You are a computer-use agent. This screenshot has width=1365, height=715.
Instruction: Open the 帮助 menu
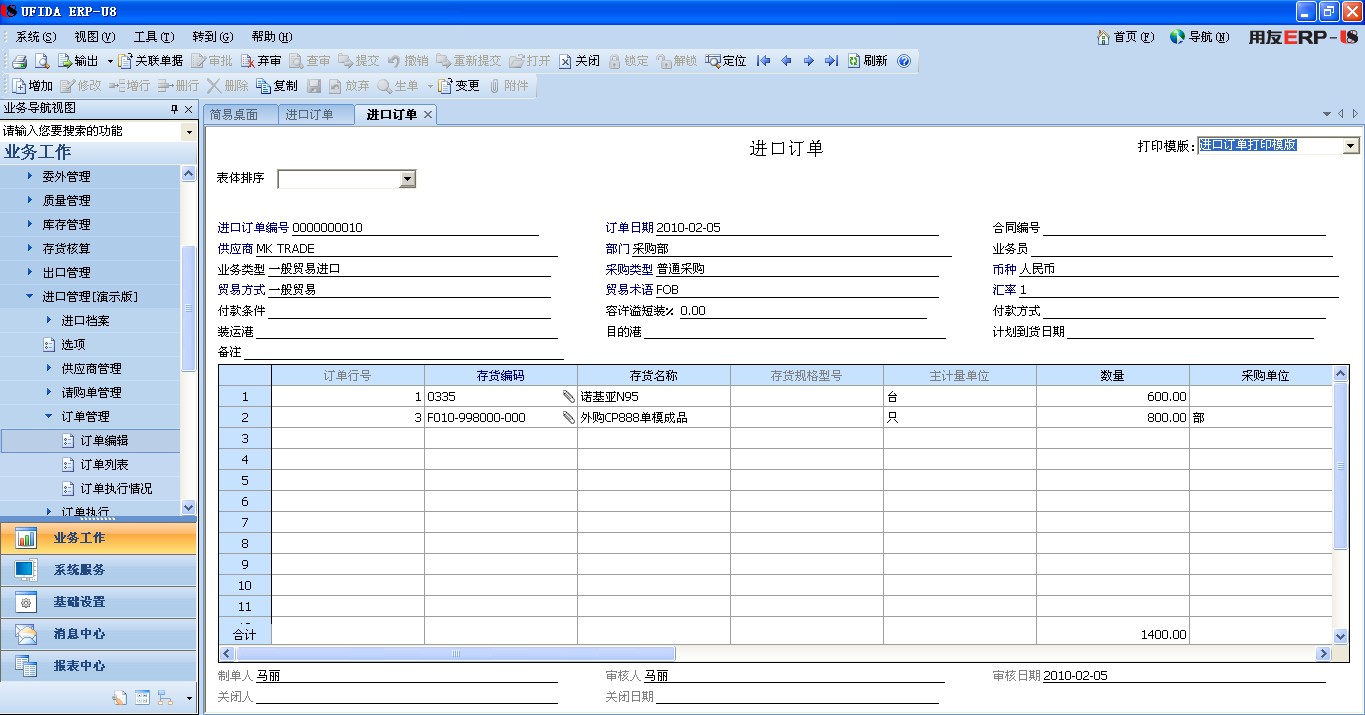[272, 37]
